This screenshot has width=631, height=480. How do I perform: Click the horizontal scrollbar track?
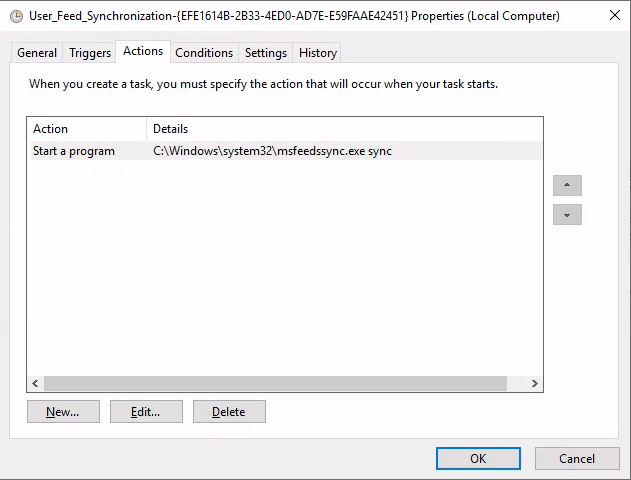(275, 383)
